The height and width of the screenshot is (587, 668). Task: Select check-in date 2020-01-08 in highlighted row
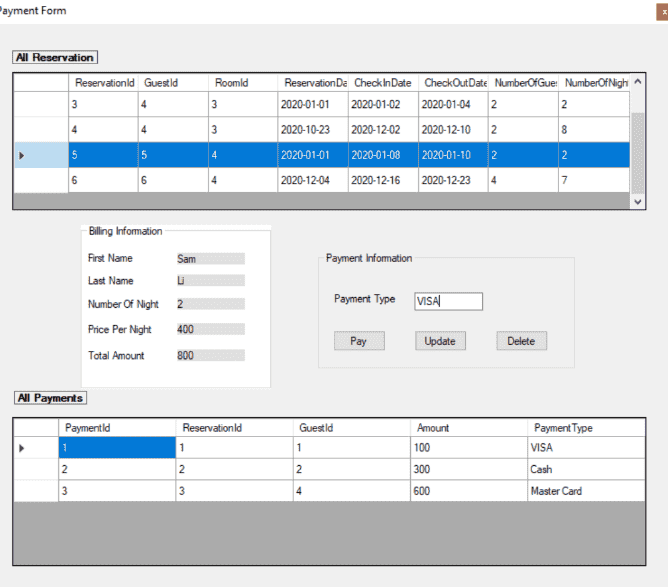coord(383,155)
